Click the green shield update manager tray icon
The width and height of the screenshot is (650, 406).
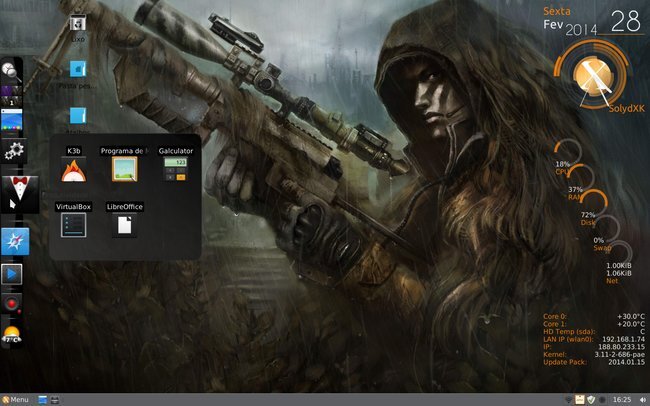(x=591, y=400)
